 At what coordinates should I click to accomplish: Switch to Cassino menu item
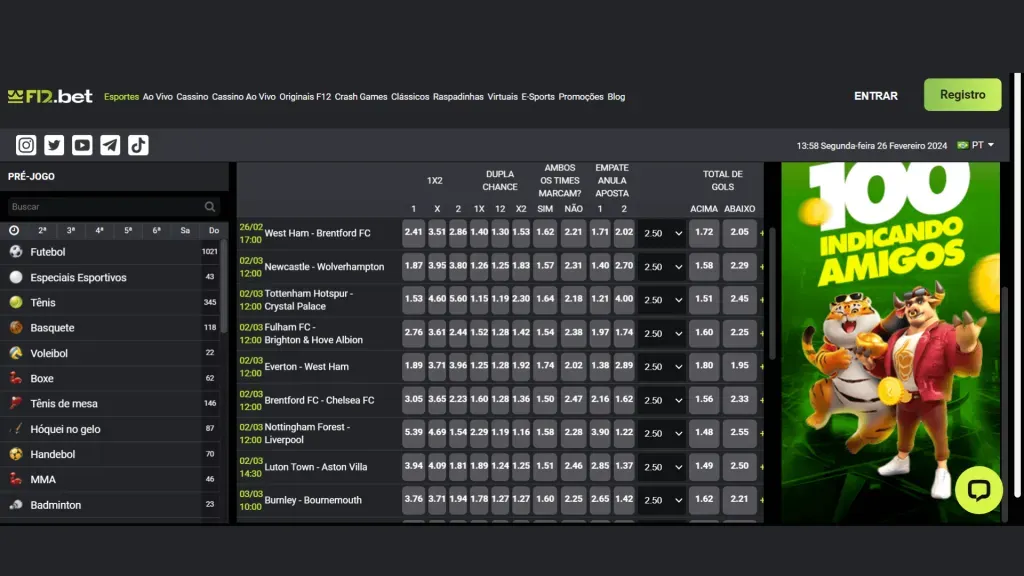click(192, 97)
